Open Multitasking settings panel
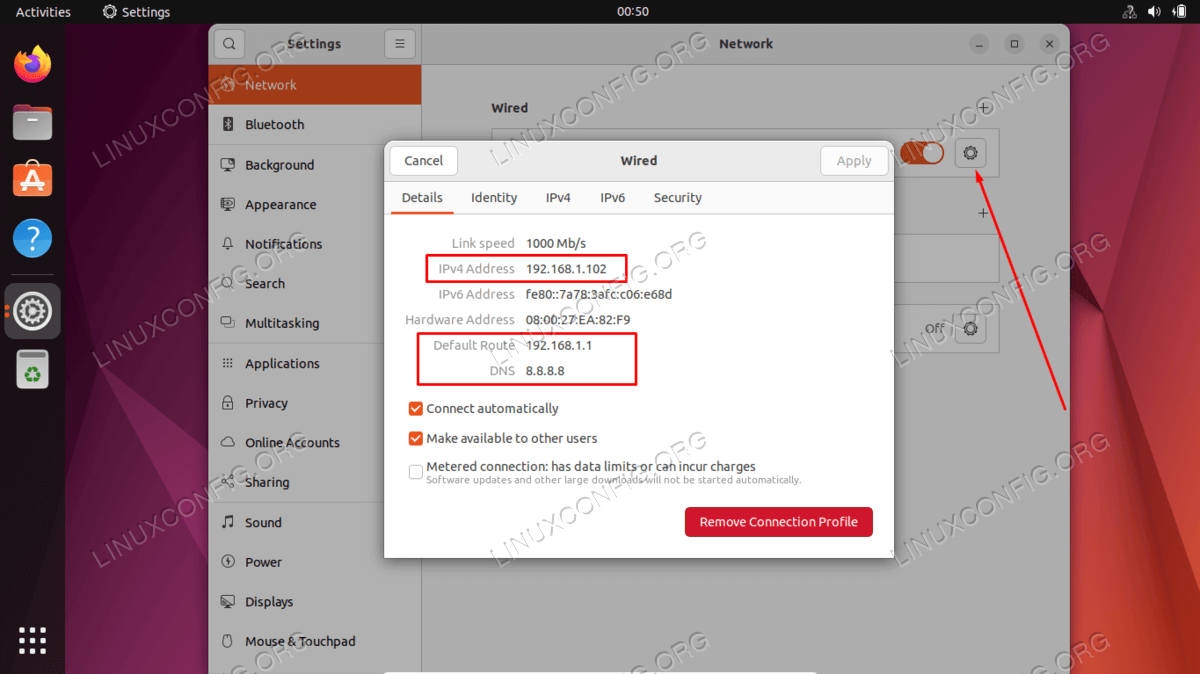Image resolution: width=1200 pixels, height=674 pixels. point(314,323)
